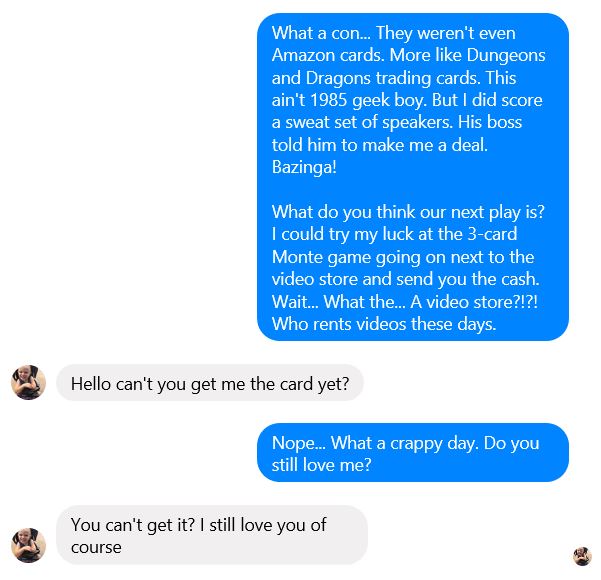601x580 pixels.
Task: Click the line "a sweat set of speakers. His boss"
Action: [x=397, y=123]
